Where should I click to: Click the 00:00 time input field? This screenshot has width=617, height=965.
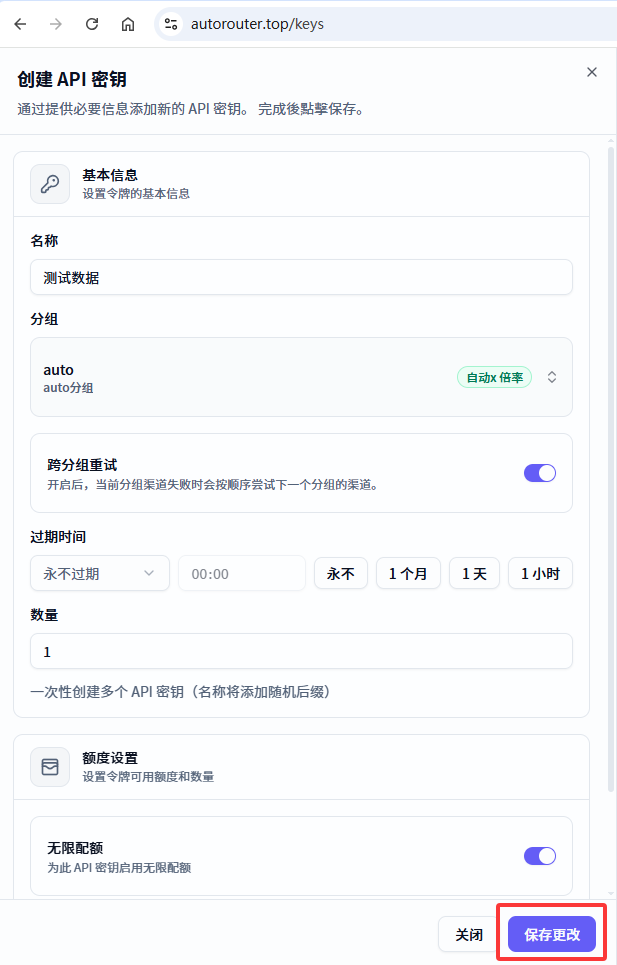click(x=242, y=574)
